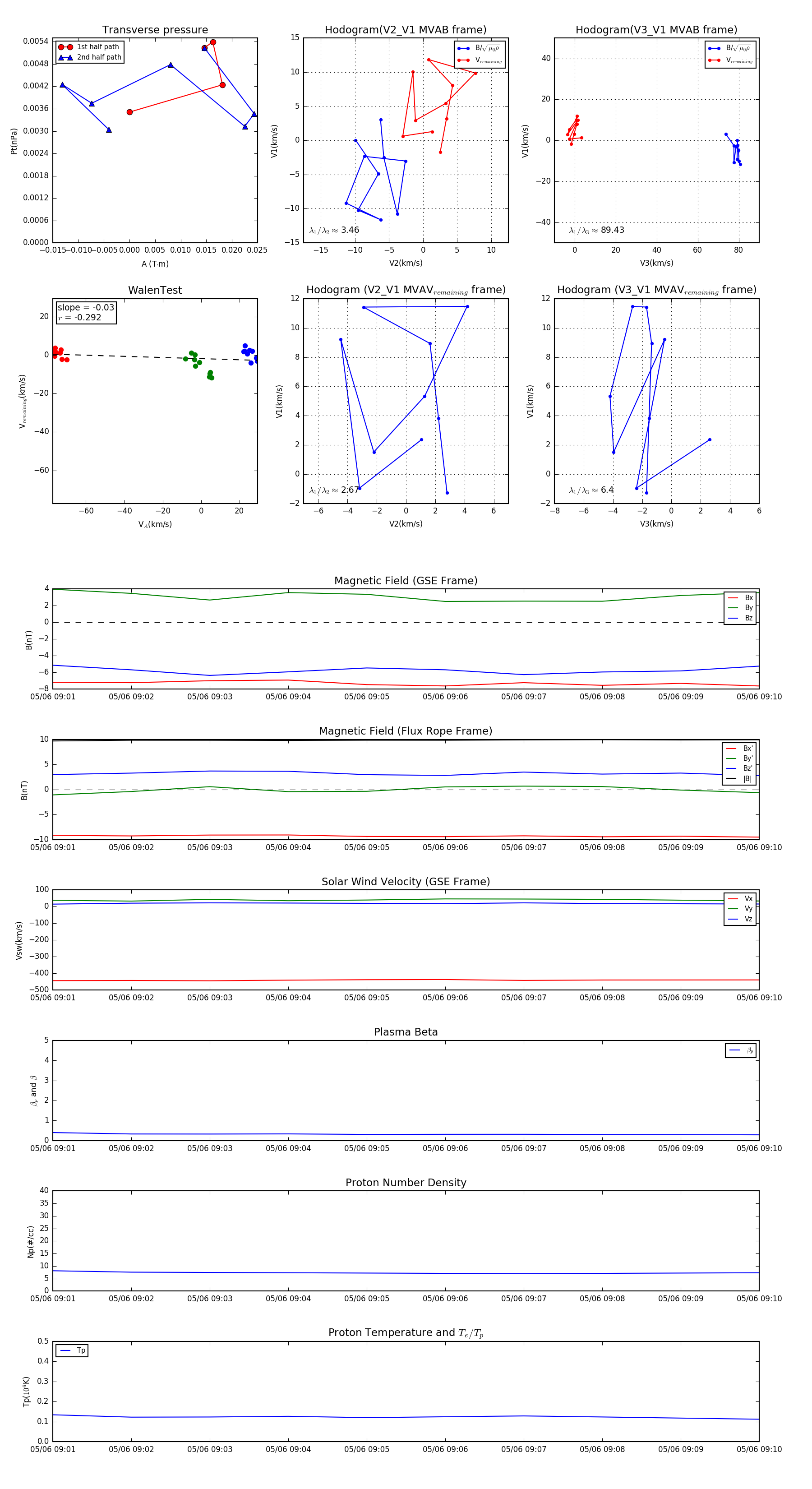This screenshot has width=812, height=1489.
Task: Select the Bz legend entry in the GSE magnetic field plot
Action: point(740,618)
